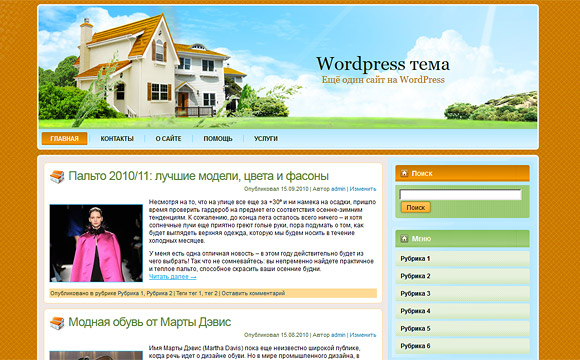Focus the sidebar search text field

pyautogui.click(x=461, y=195)
